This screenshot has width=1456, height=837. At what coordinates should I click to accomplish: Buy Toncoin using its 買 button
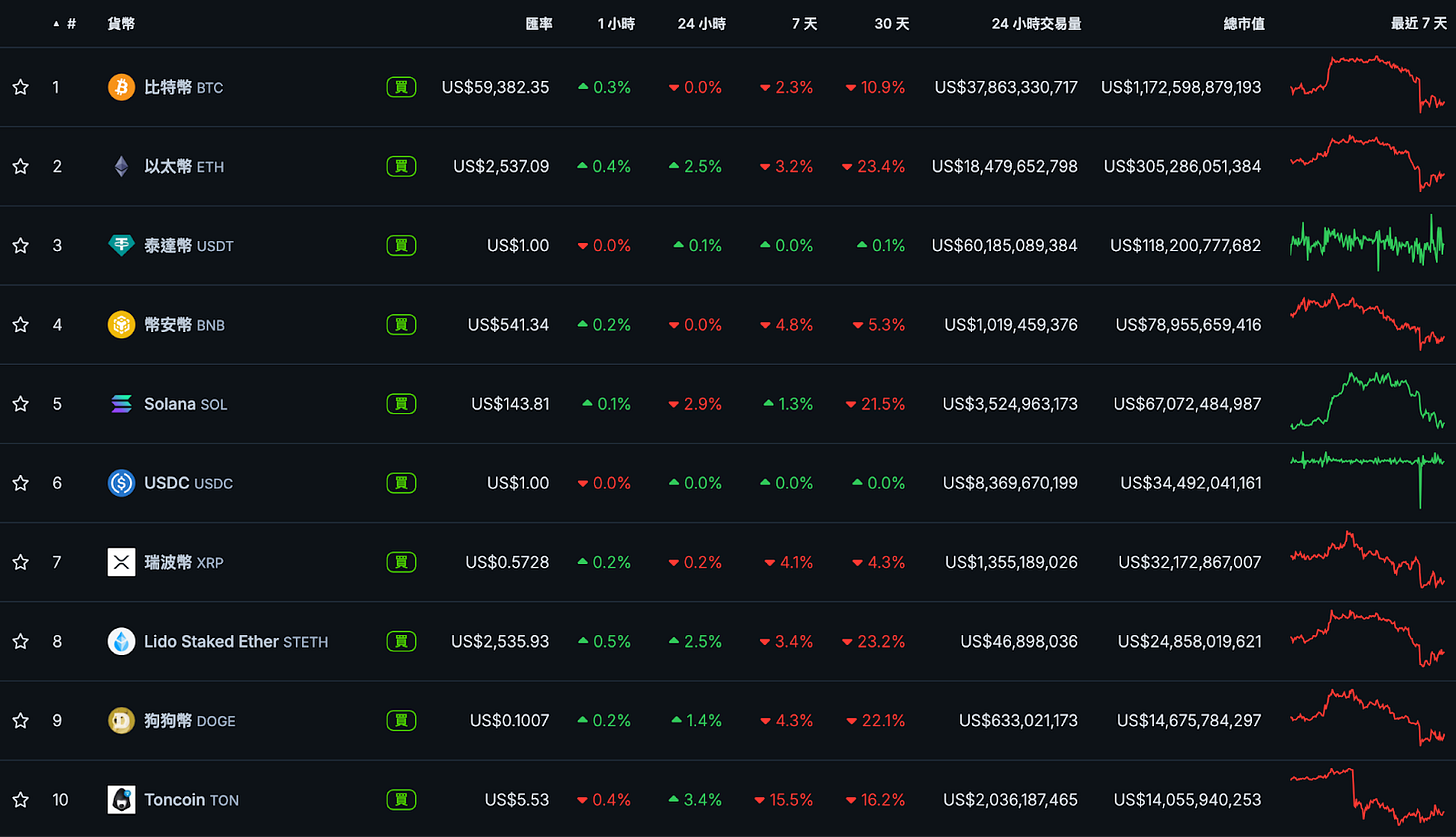point(401,800)
